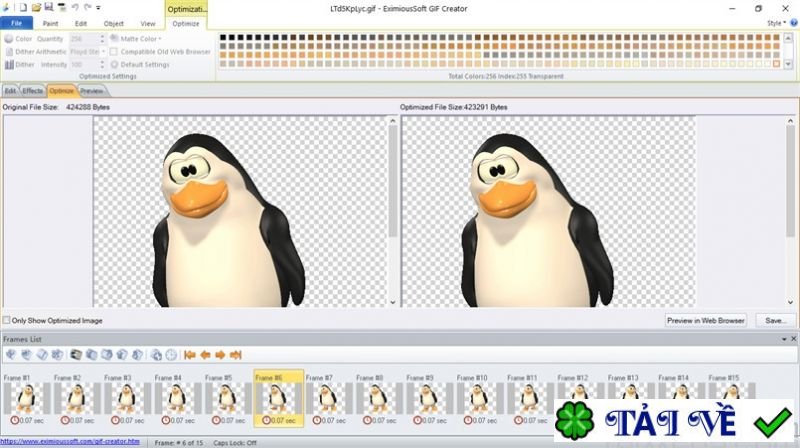This screenshot has height=448, width=800.
Task: Open the Customize Quick Access Toolbar arrow
Action: (98, 8)
